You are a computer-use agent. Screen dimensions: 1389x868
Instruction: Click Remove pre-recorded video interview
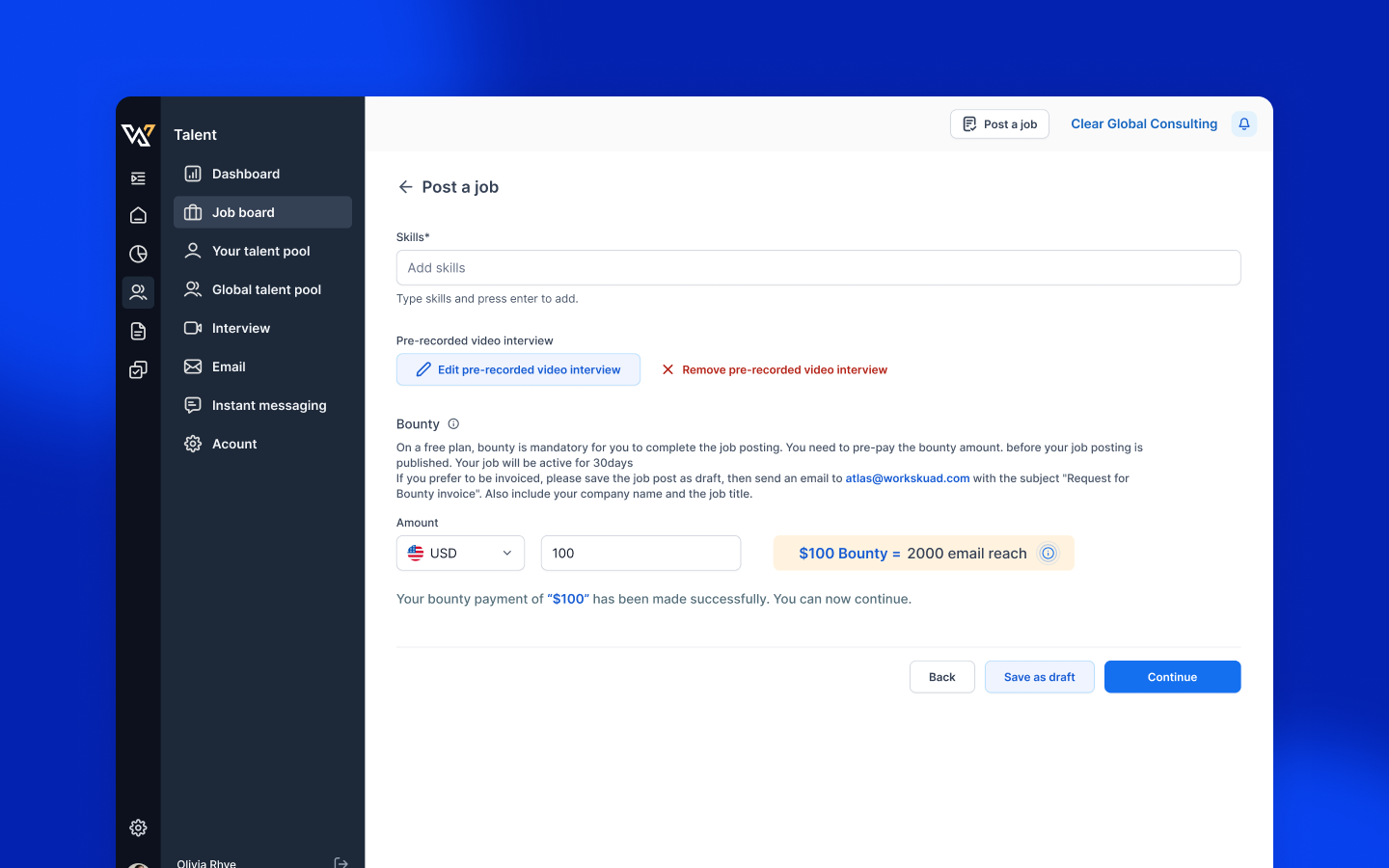click(x=774, y=369)
